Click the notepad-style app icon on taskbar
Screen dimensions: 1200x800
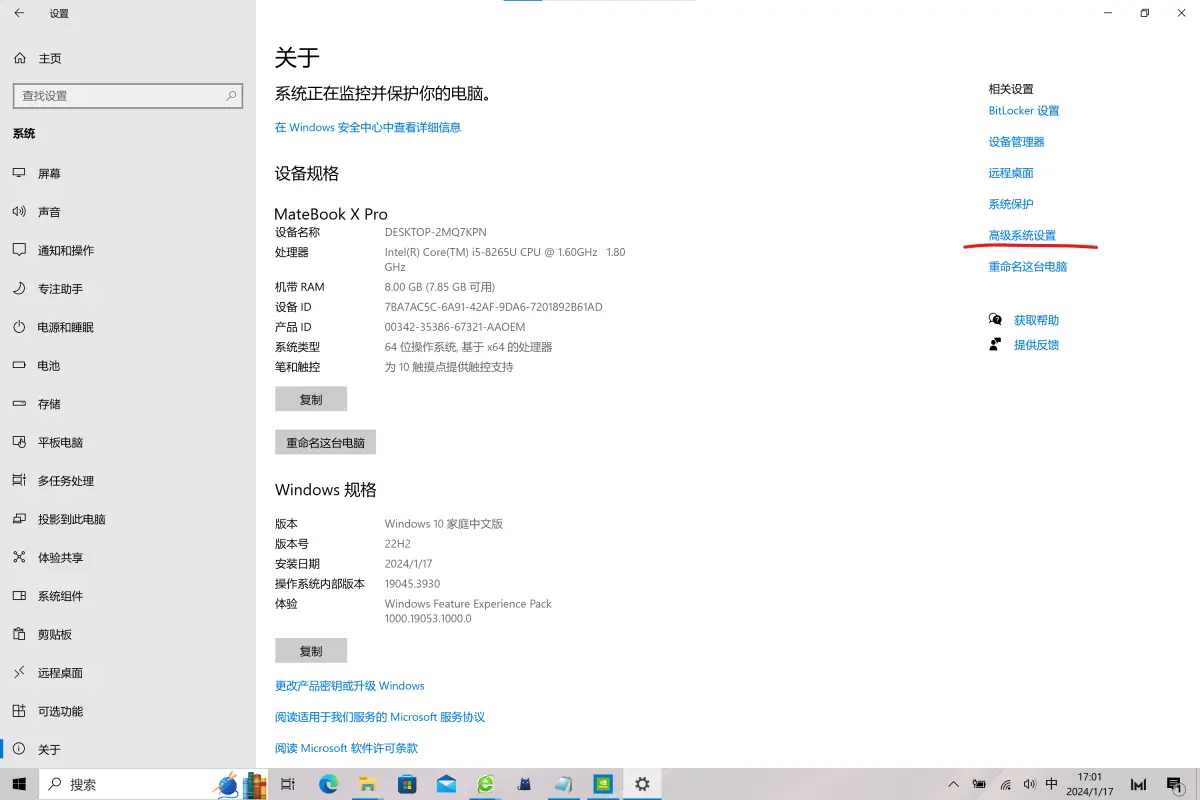564,784
